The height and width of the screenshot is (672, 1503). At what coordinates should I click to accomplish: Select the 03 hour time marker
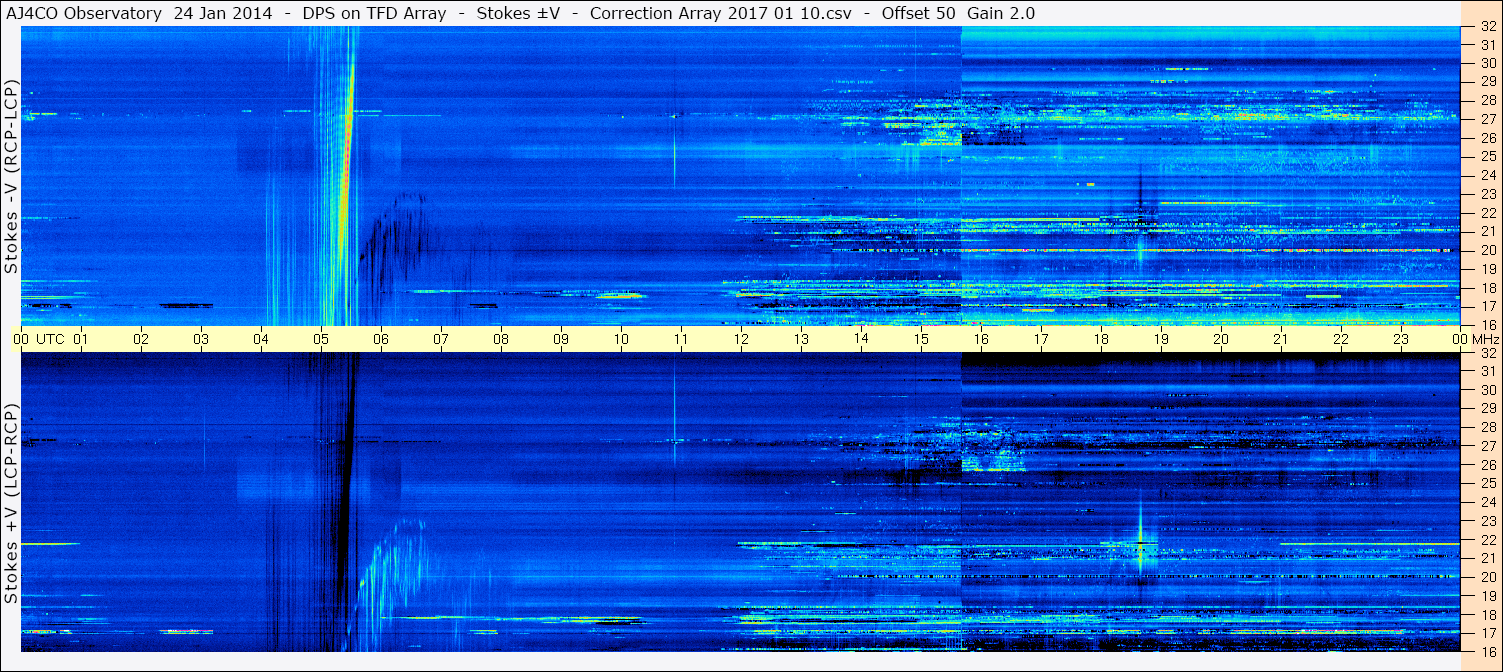tap(201, 339)
